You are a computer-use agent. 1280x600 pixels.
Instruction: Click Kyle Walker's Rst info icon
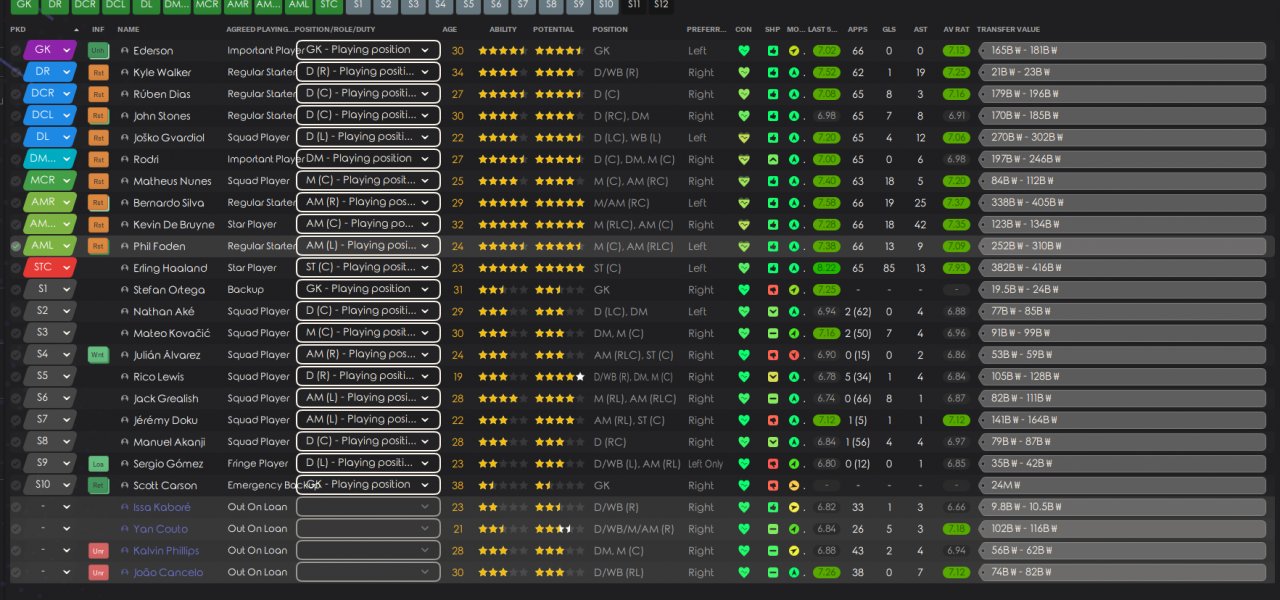coord(98,72)
